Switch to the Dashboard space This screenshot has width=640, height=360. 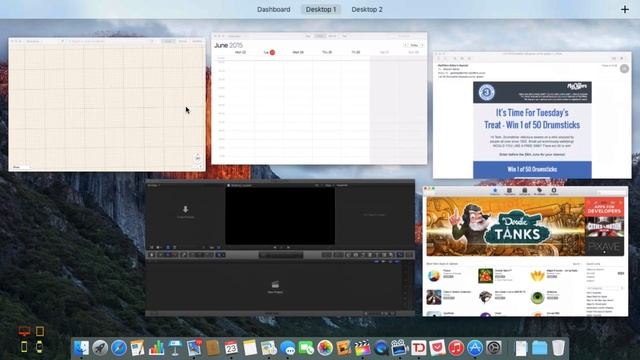coord(273,9)
